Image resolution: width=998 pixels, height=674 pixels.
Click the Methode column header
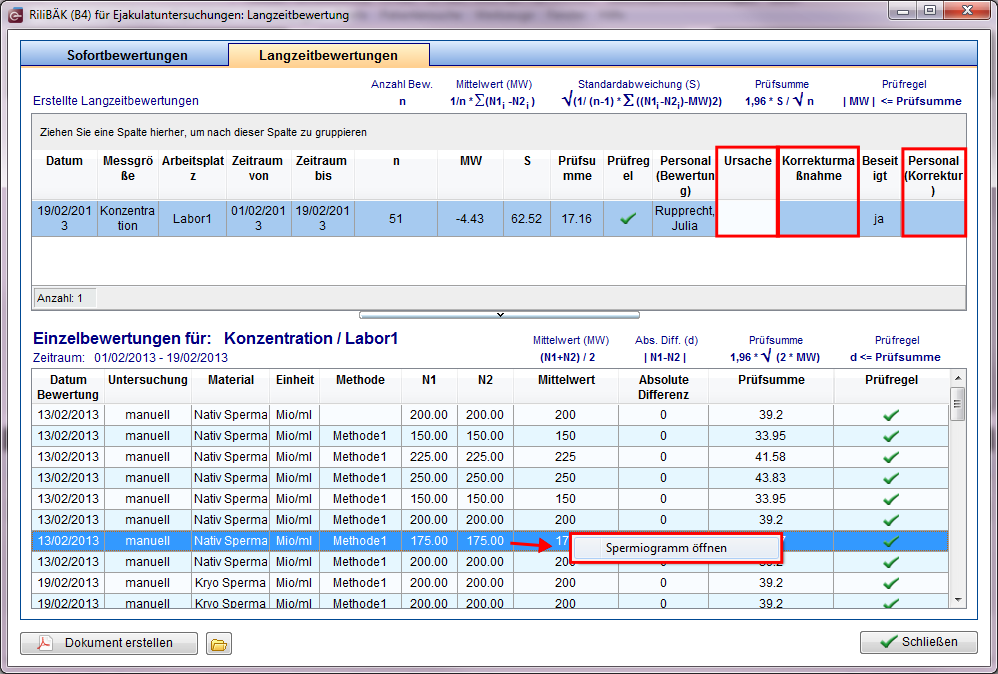[360, 387]
